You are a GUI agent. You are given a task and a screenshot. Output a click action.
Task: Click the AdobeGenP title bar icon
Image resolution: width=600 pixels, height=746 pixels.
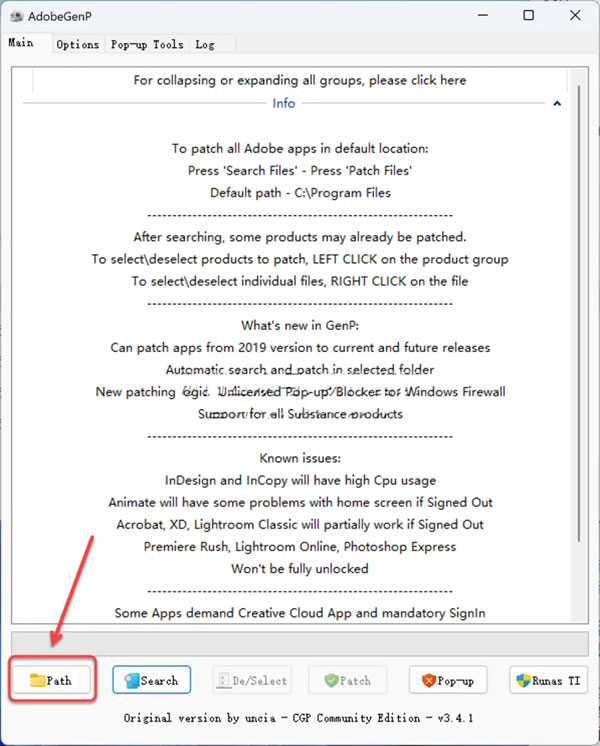click(x=16, y=16)
